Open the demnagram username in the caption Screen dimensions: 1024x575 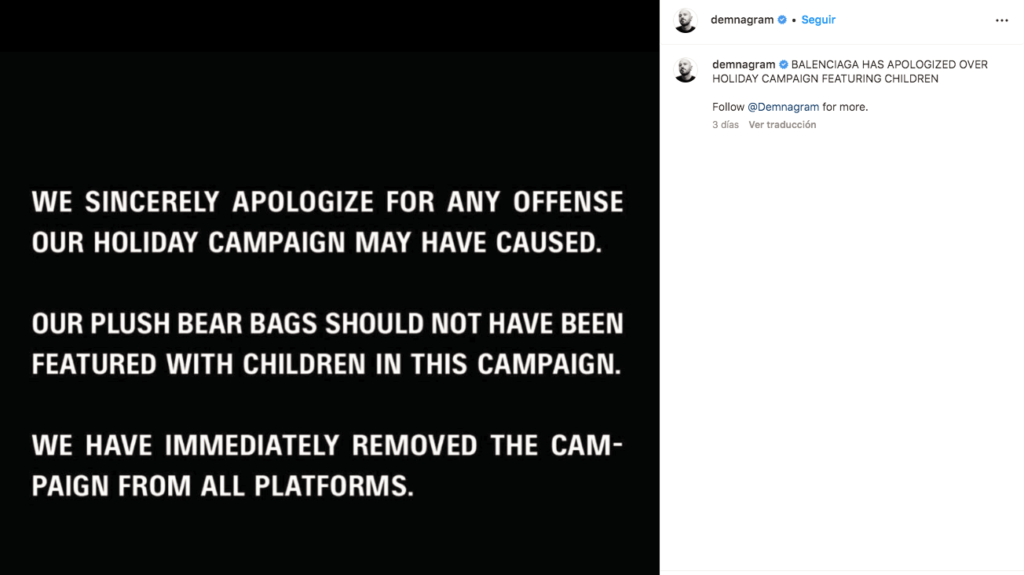743,65
